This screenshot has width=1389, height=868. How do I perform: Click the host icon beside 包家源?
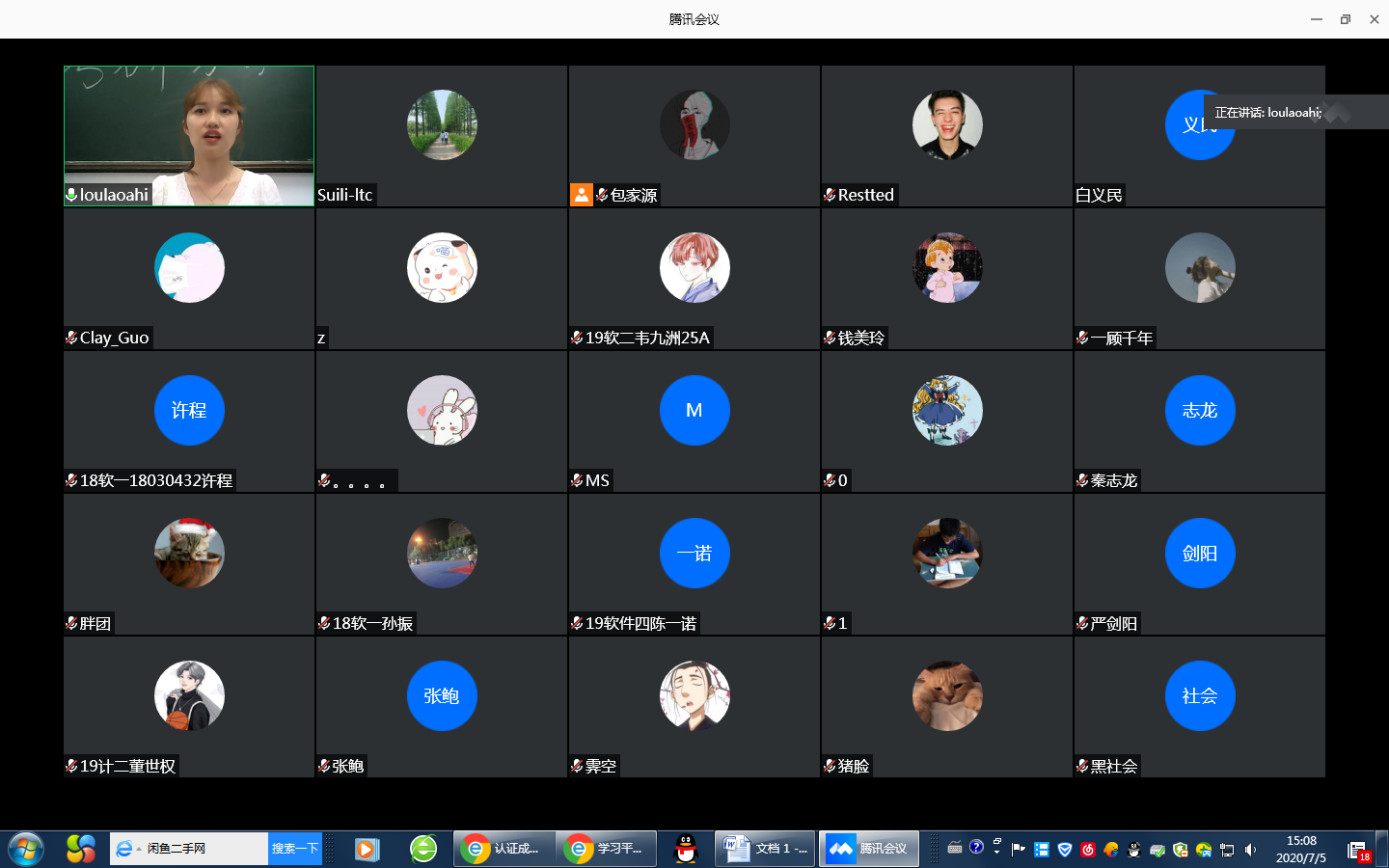click(x=581, y=195)
